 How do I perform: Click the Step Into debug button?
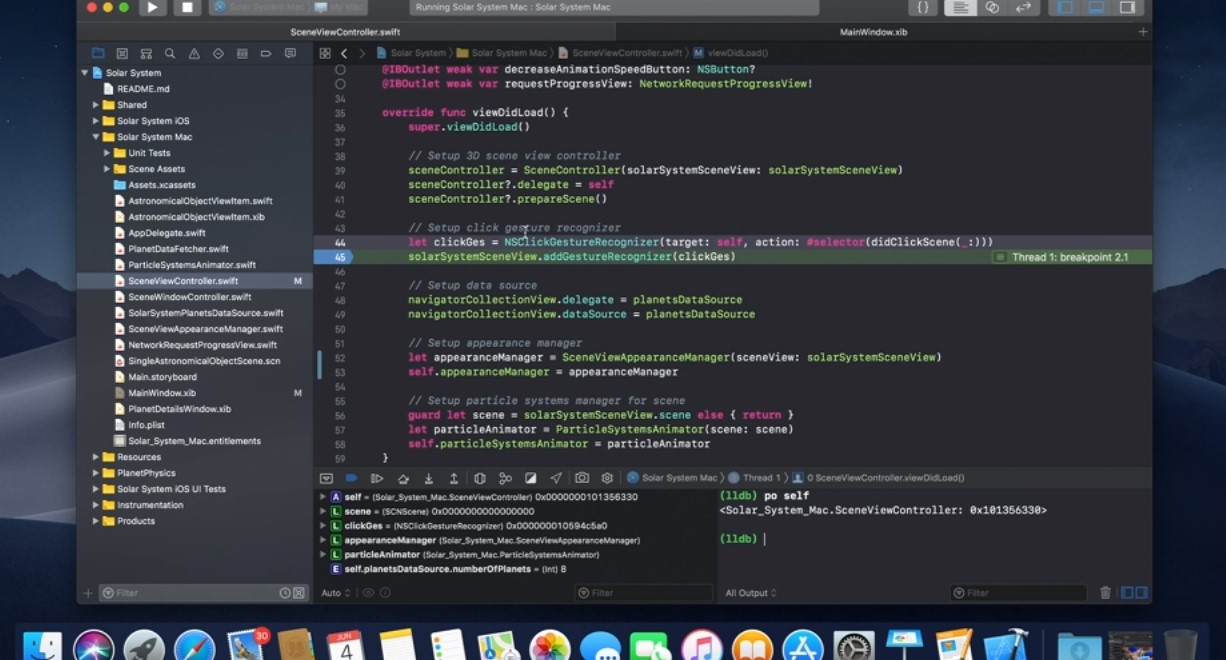428,478
